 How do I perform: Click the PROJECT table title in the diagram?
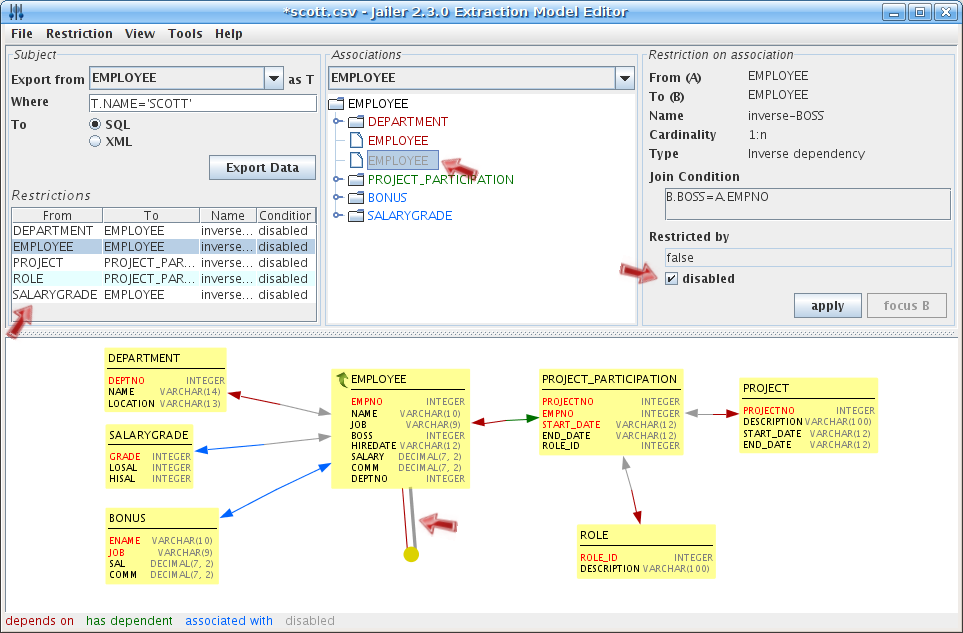[x=765, y=388]
